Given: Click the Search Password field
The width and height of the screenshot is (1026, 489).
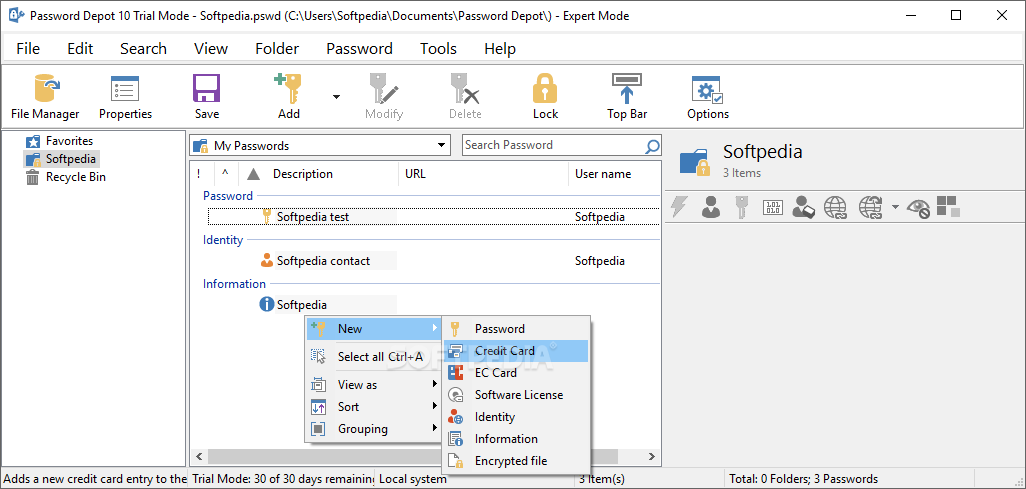Looking at the screenshot, I should 552,146.
